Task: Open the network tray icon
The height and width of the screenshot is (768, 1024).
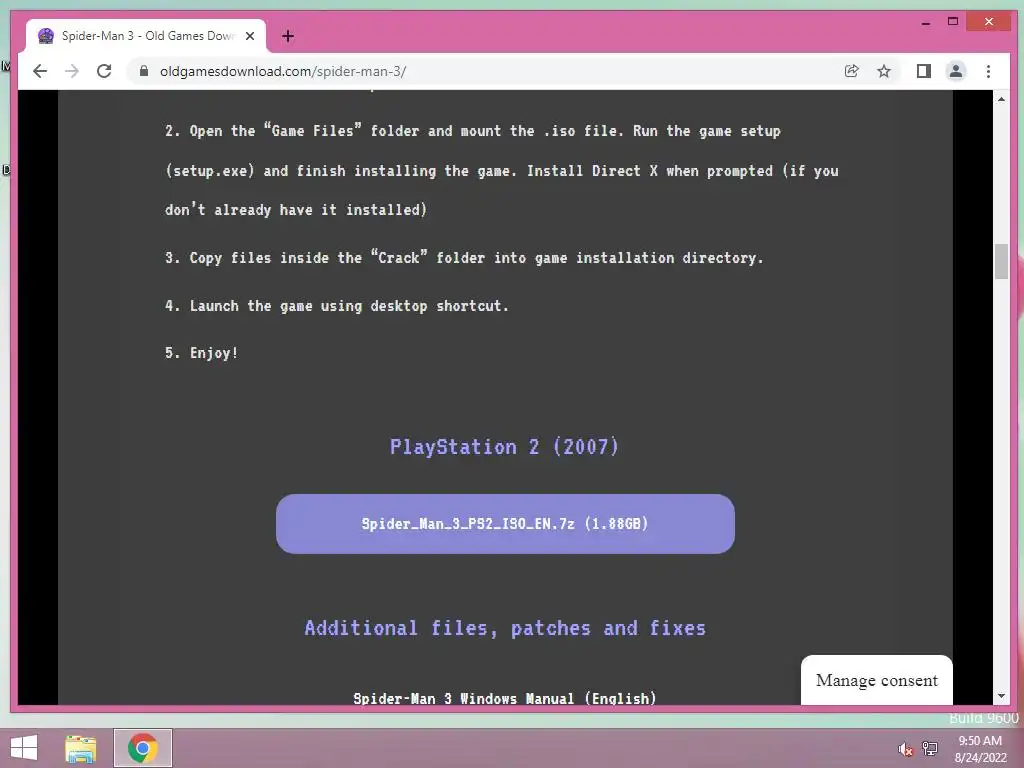Action: tap(930, 748)
